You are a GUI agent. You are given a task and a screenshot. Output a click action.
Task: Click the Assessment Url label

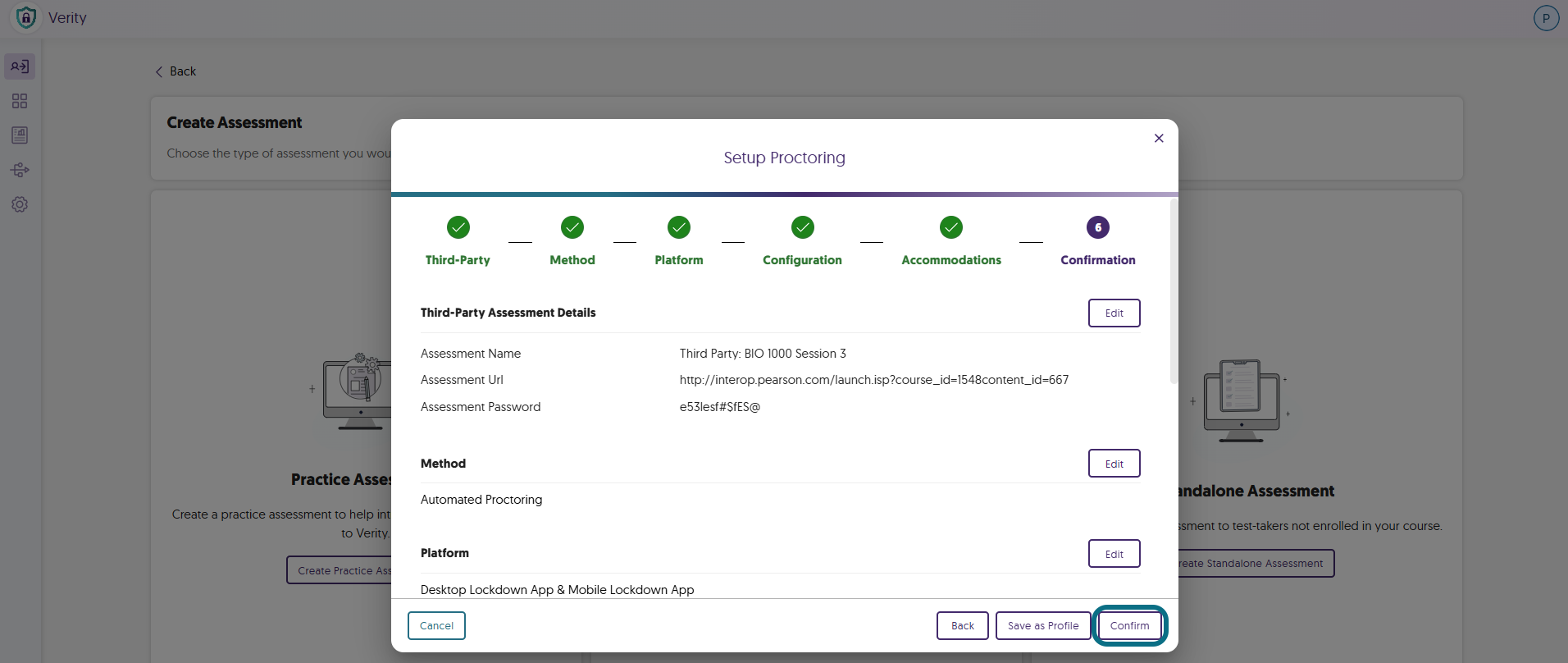point(462,380)
